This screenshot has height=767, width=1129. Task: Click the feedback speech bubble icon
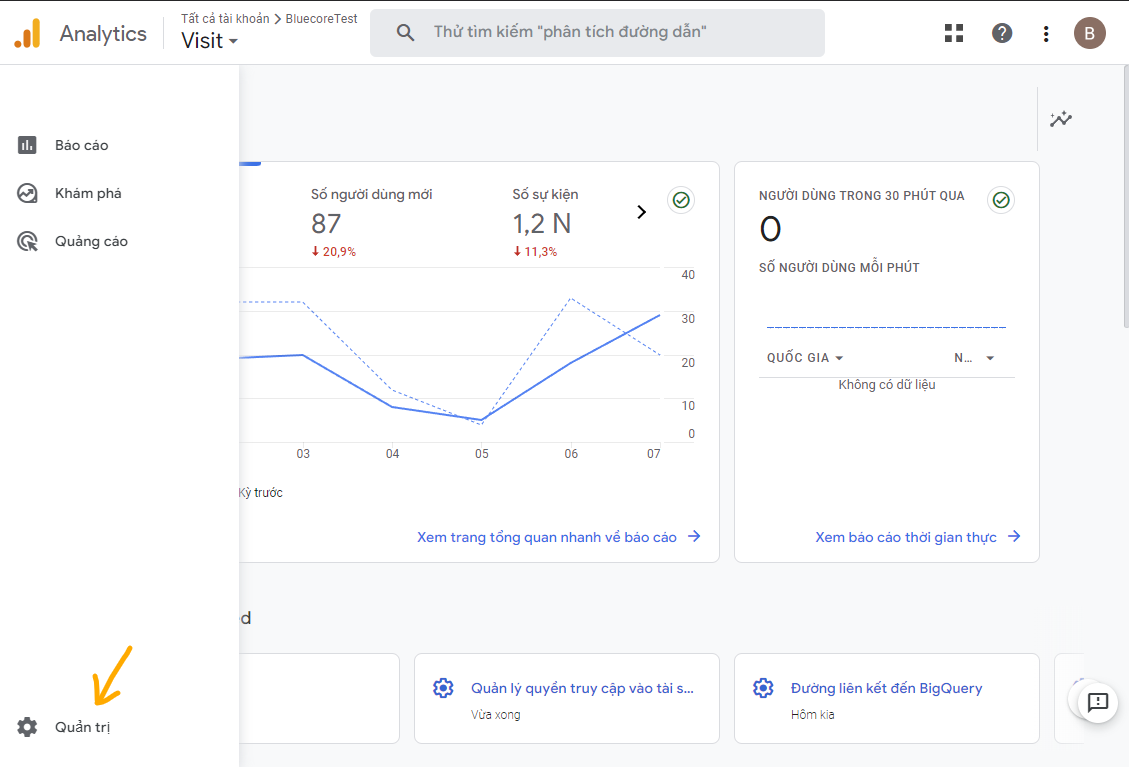point(1097,702)
